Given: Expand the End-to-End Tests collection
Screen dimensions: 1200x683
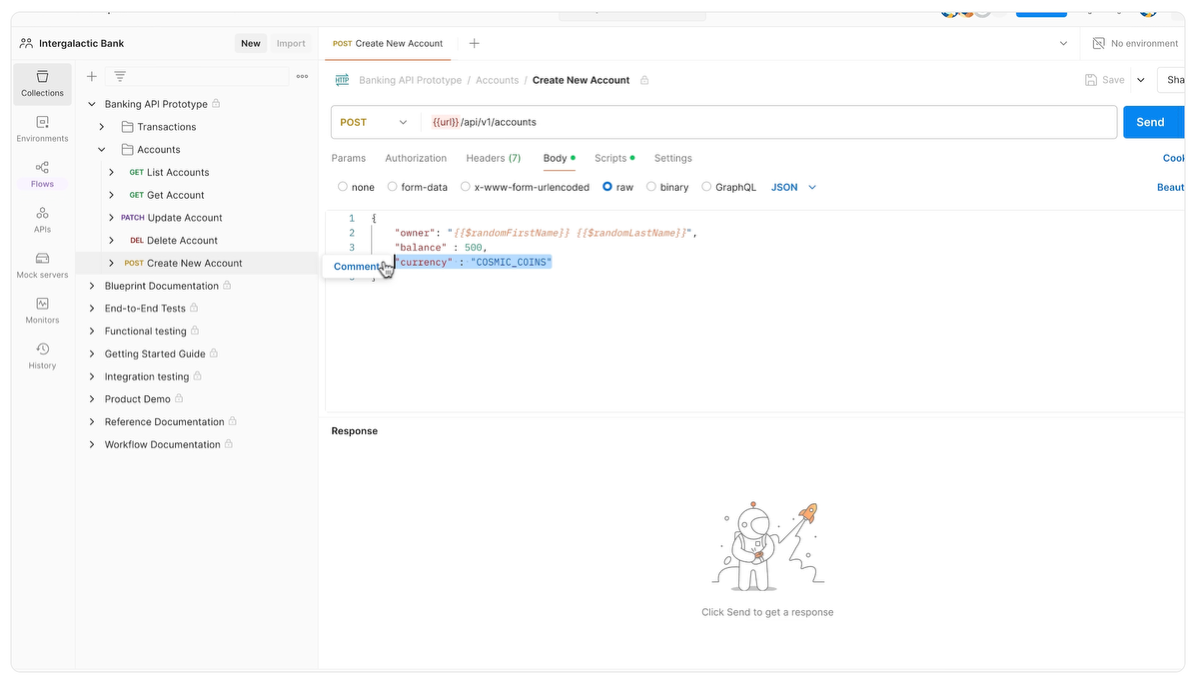Looking at the screenshot, I should tap(92, 308).
